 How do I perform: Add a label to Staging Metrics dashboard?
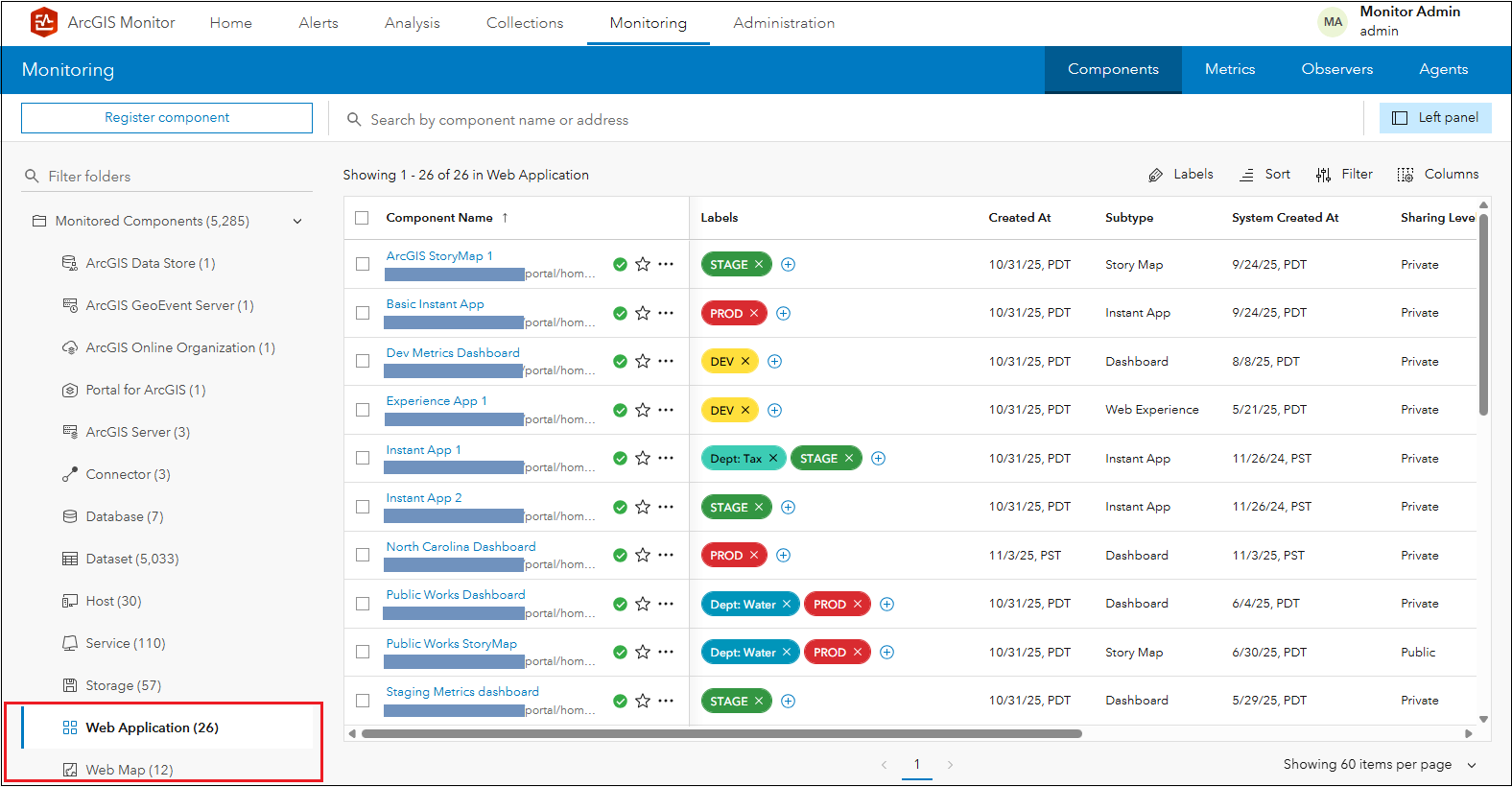point(788,701)
